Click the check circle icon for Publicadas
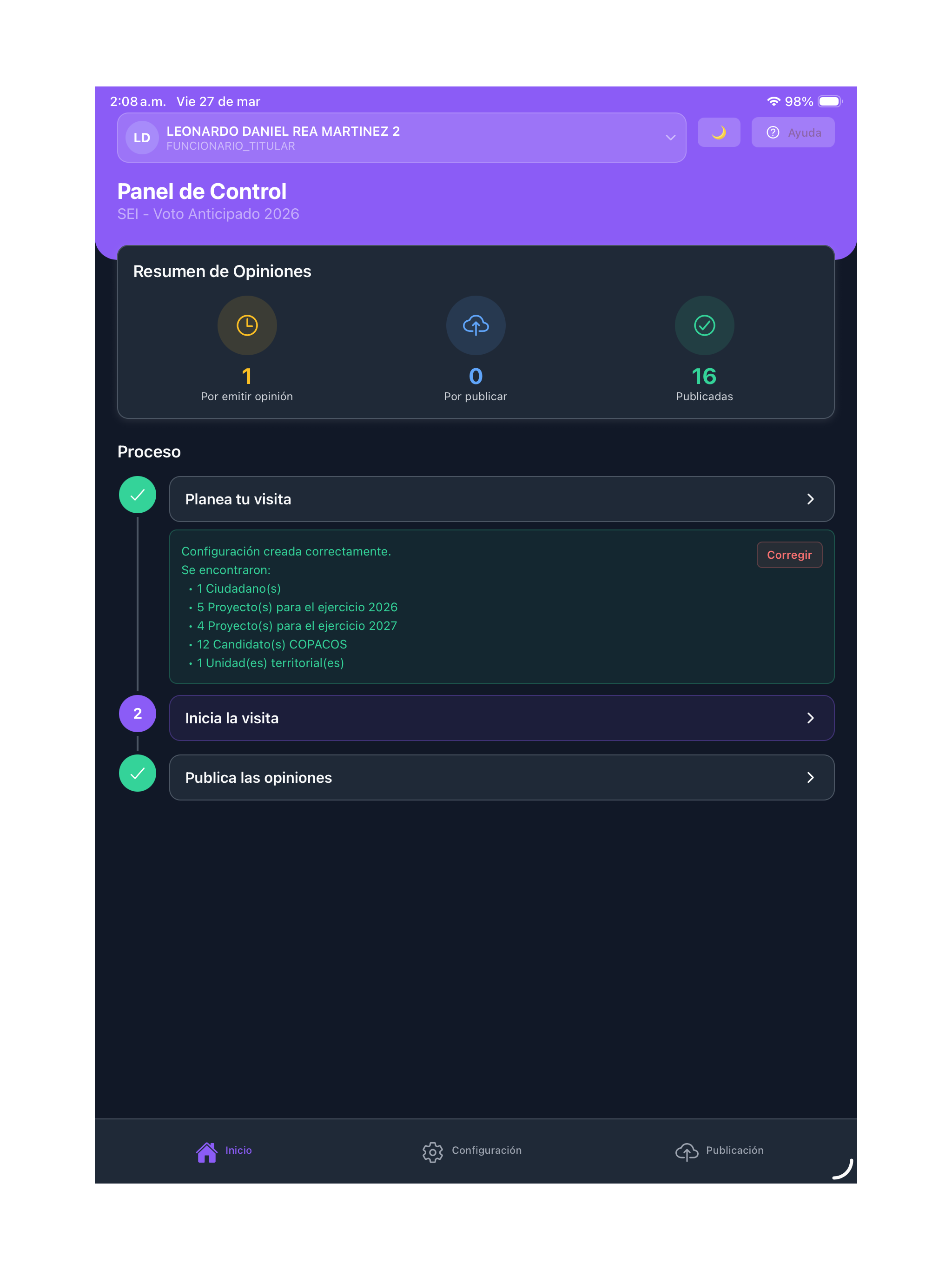This screenshot has height=1270, width=952. 704,325
